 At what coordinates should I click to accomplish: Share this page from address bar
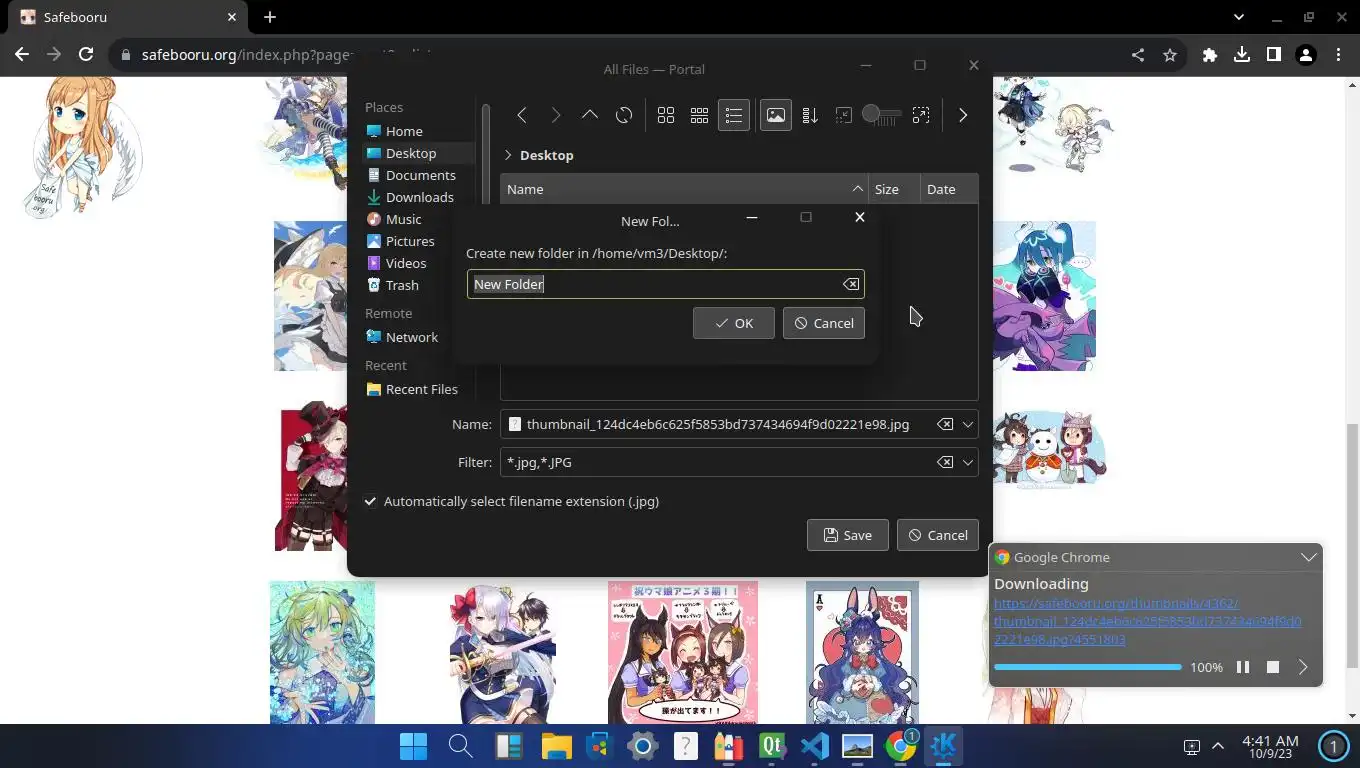click(1138, 55)
